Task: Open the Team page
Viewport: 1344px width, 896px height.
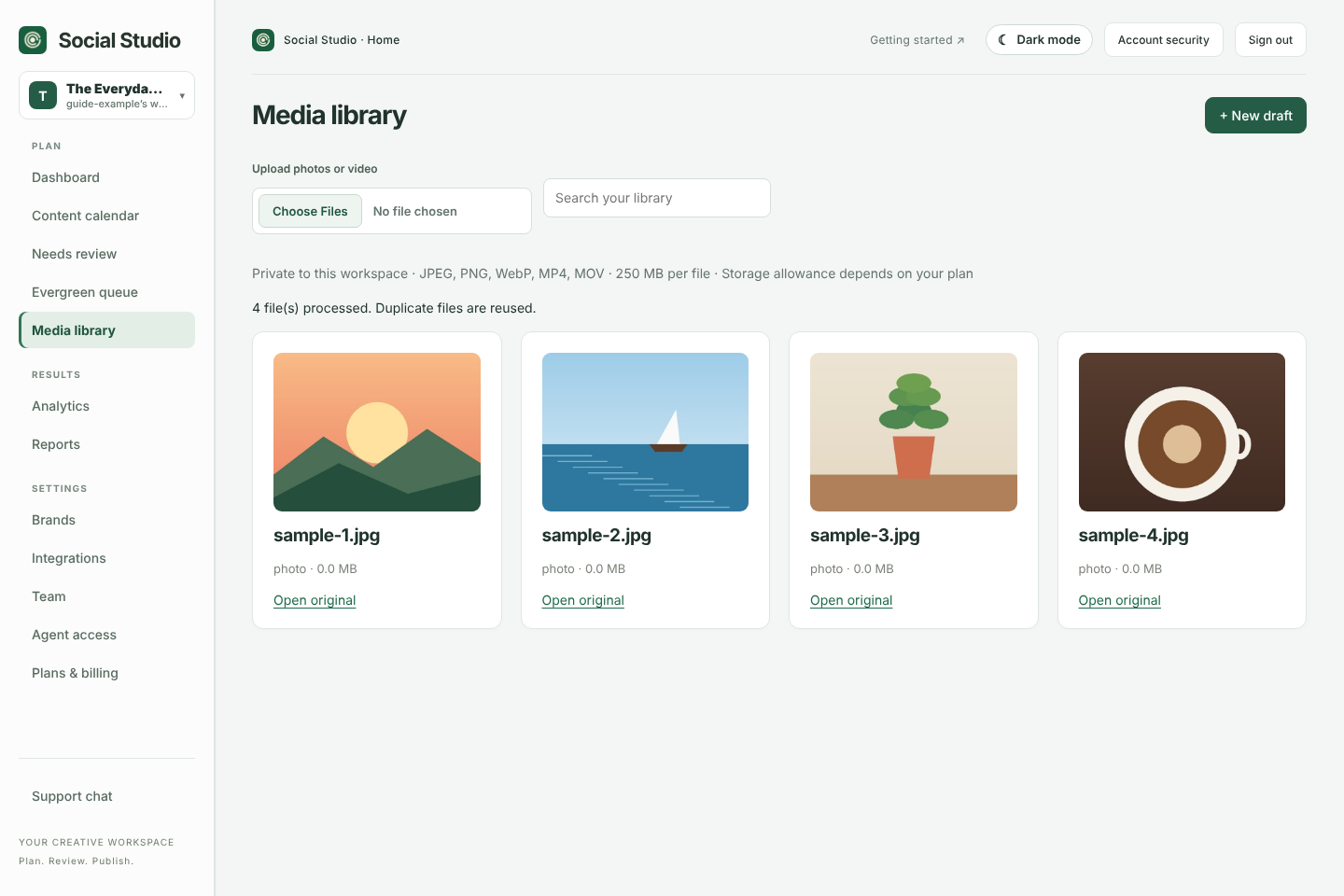Action: coord(106,596)
